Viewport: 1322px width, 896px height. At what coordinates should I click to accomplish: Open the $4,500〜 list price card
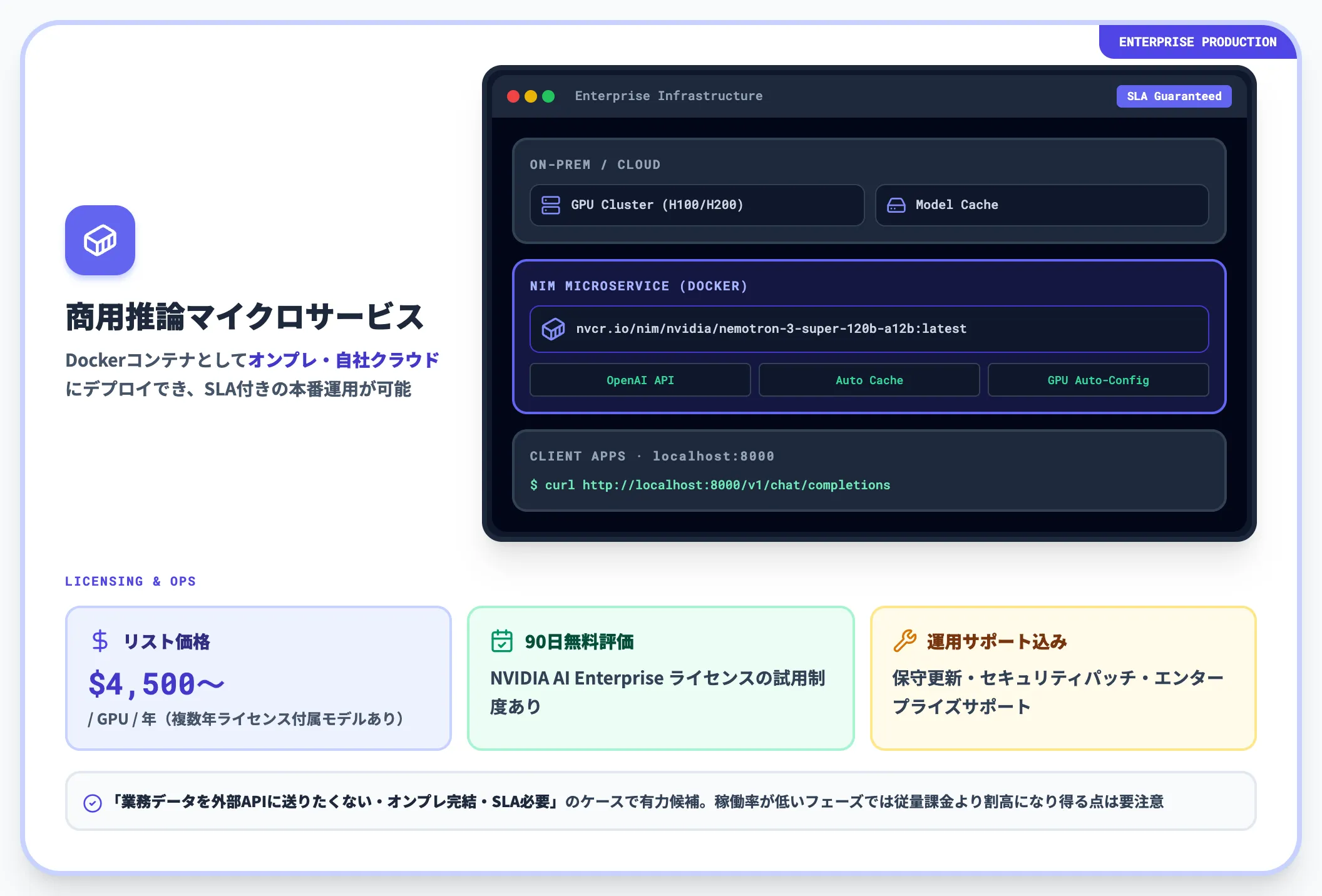coord(258,678)
